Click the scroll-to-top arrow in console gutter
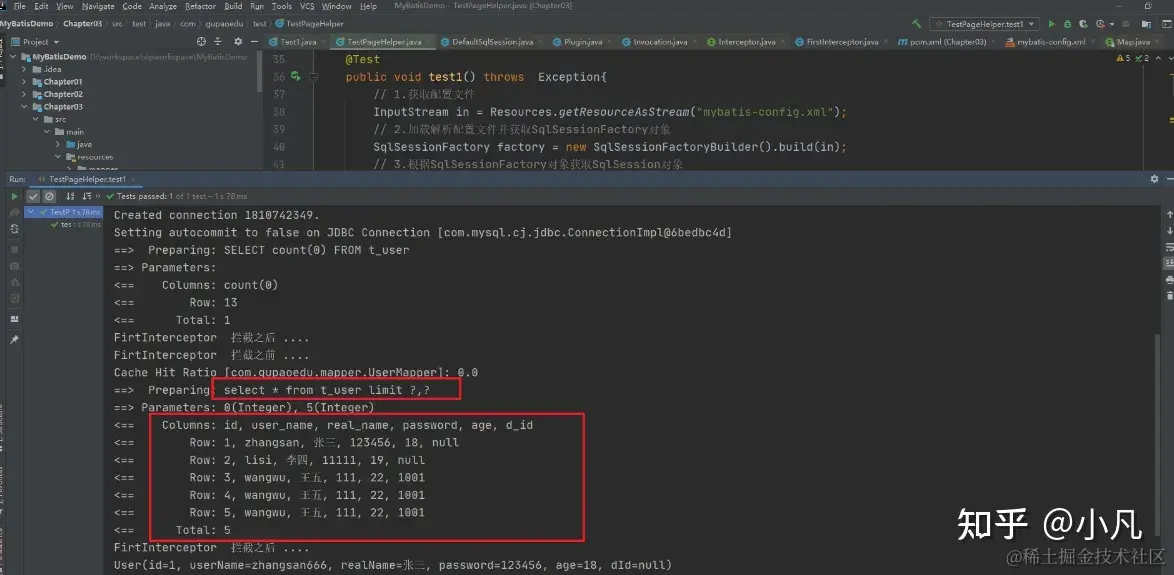1174x575 pixels. (x=1169, y=214)
